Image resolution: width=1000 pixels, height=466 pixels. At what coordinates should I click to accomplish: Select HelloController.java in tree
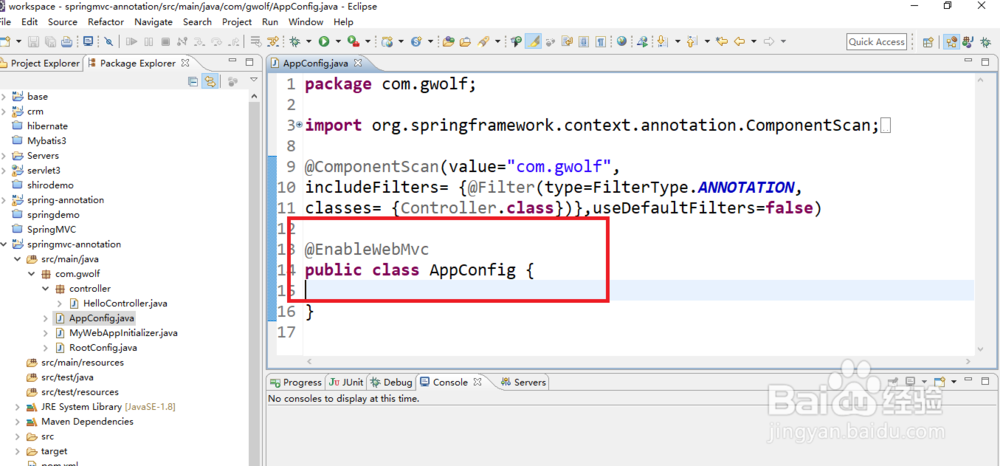pos(125,303)
